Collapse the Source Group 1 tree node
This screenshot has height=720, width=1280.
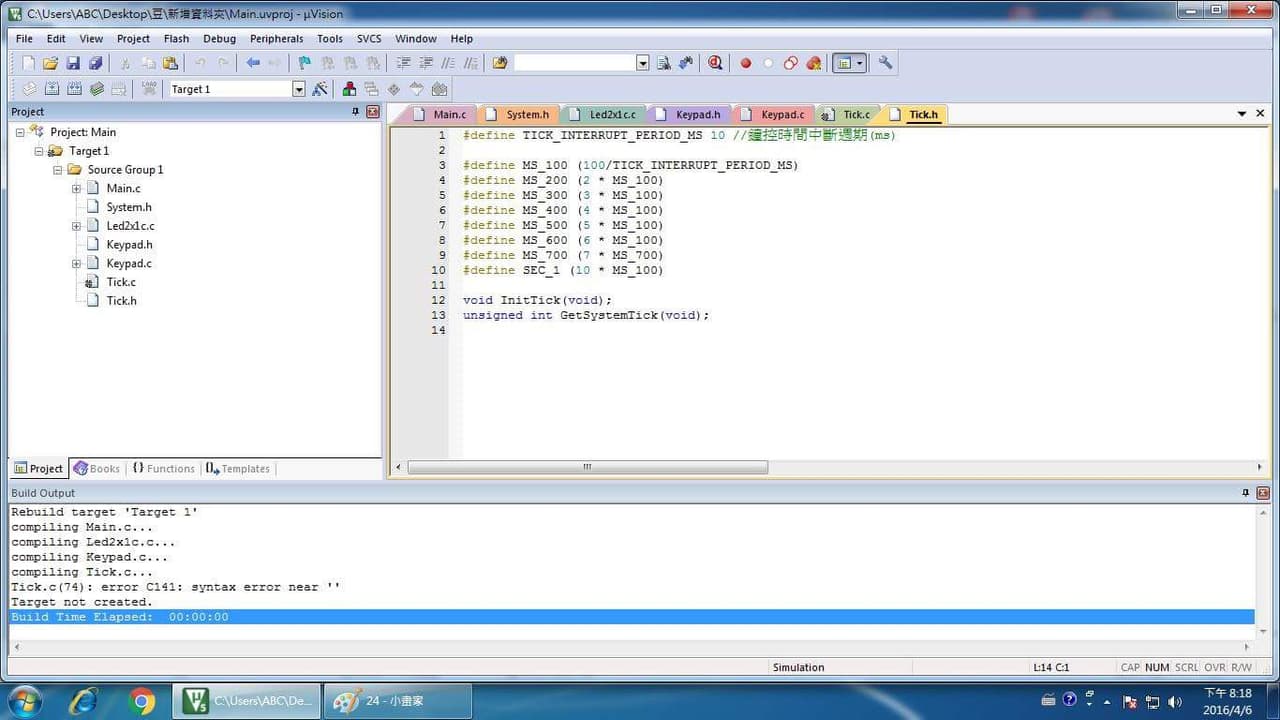click(x=58, y=170)
